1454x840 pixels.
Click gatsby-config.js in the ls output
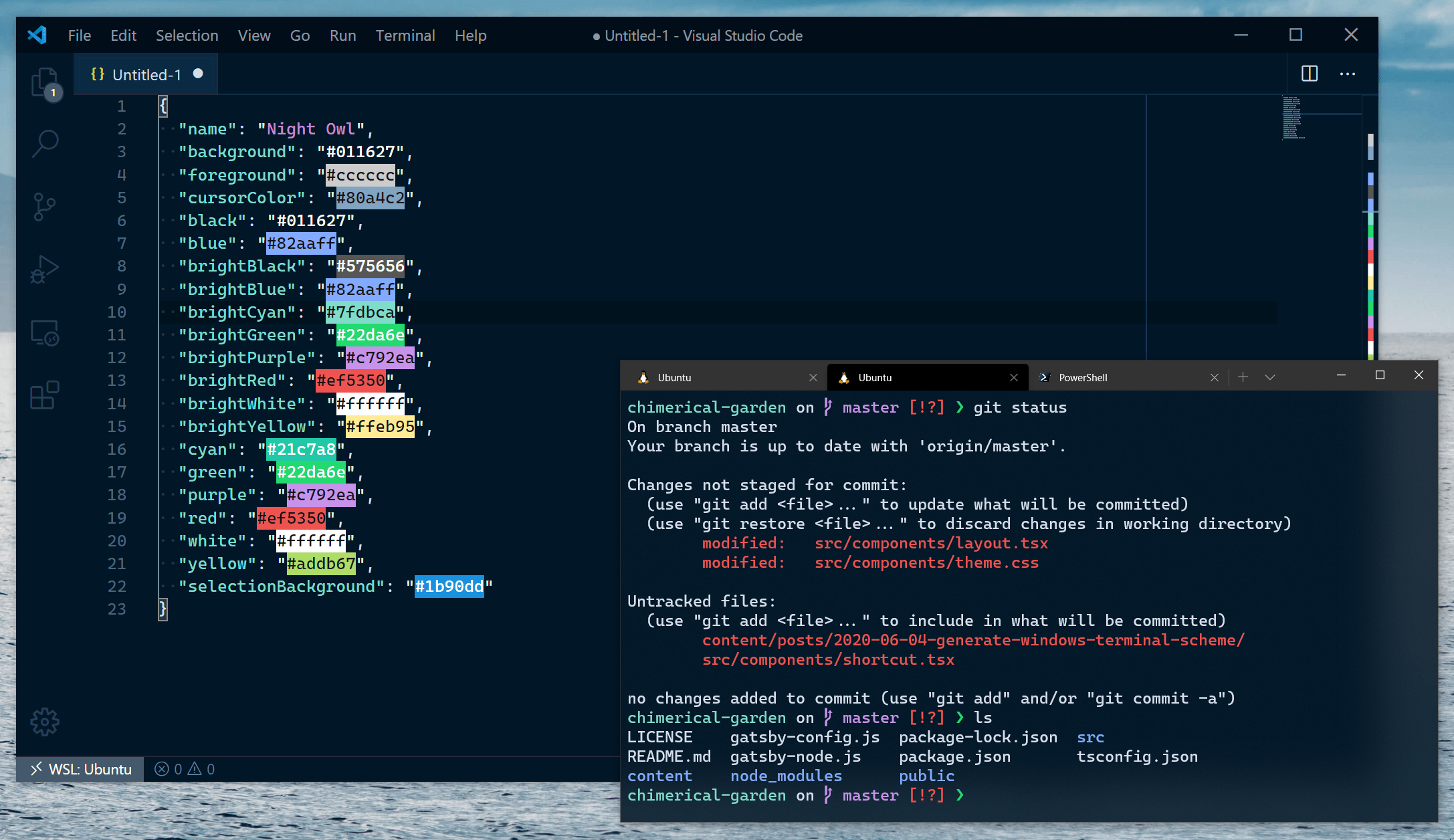click(x=805, y=737)
